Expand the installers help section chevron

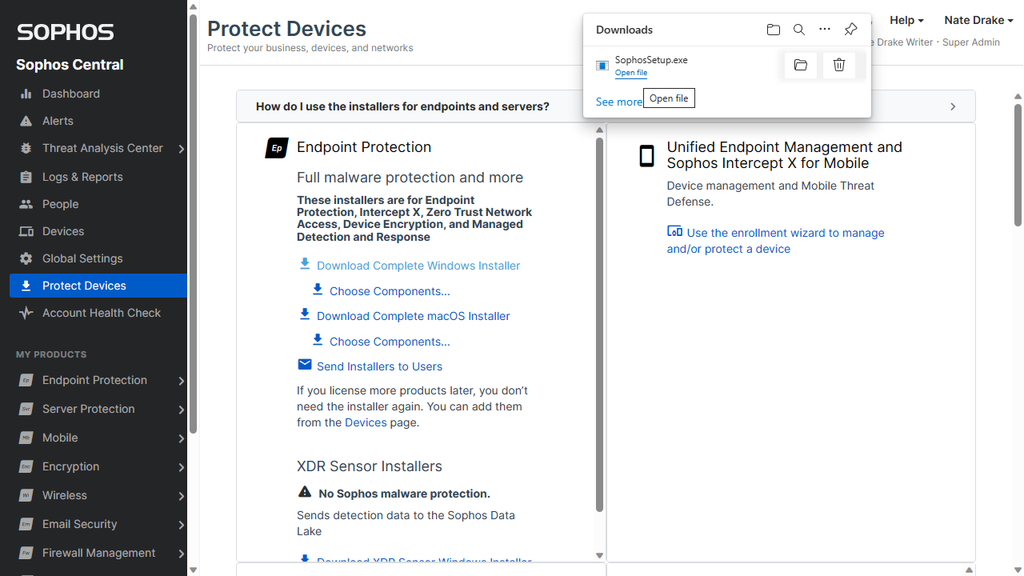click(953, 106)
